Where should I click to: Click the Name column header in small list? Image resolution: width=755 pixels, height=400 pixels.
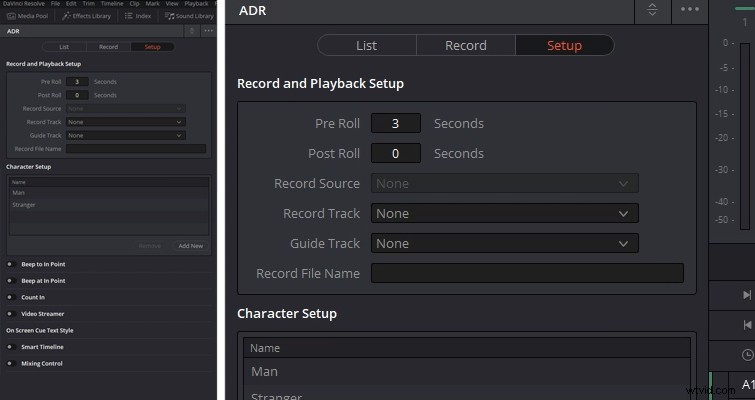[x=109, y=182]
